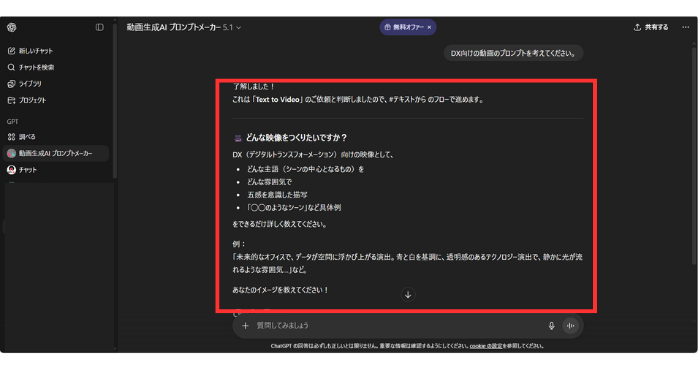
Task: Start a new chat with 新しいチャット
Action: [x=30, y=51]
